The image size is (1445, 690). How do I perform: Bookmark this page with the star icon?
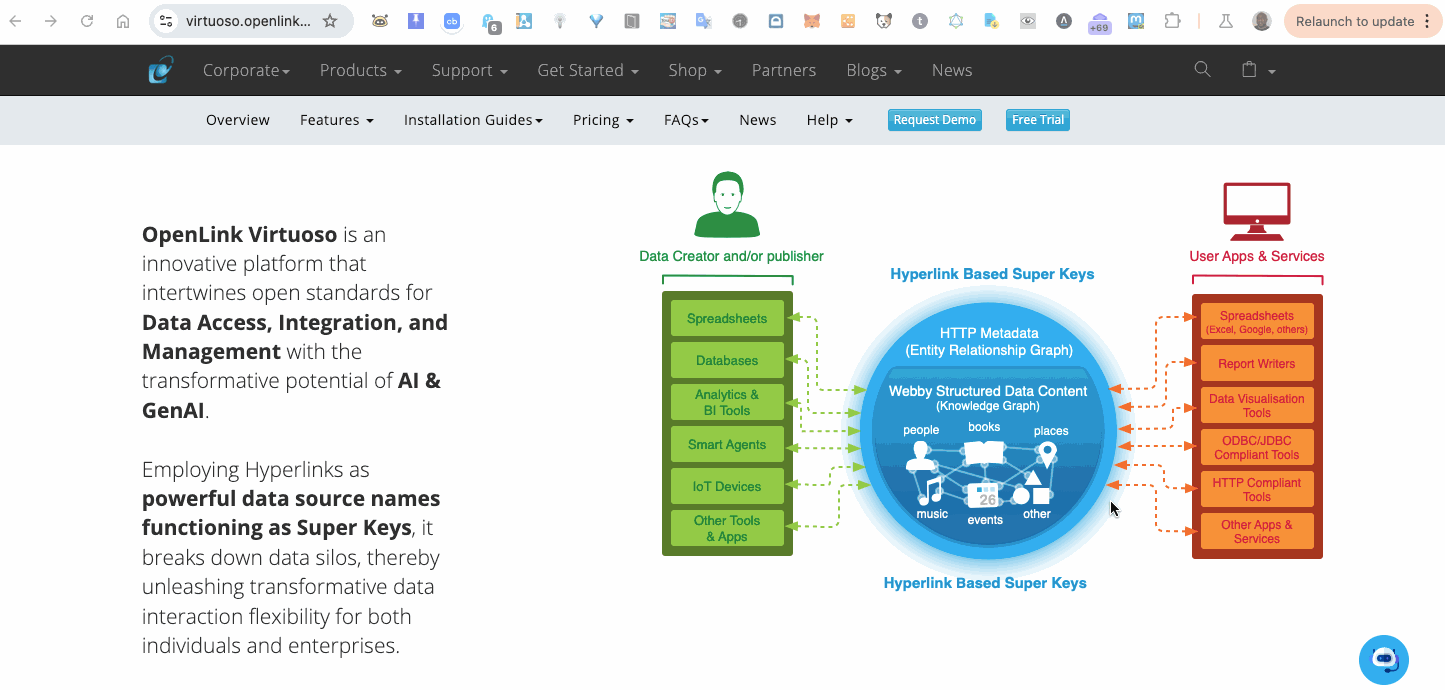(330, 21)
